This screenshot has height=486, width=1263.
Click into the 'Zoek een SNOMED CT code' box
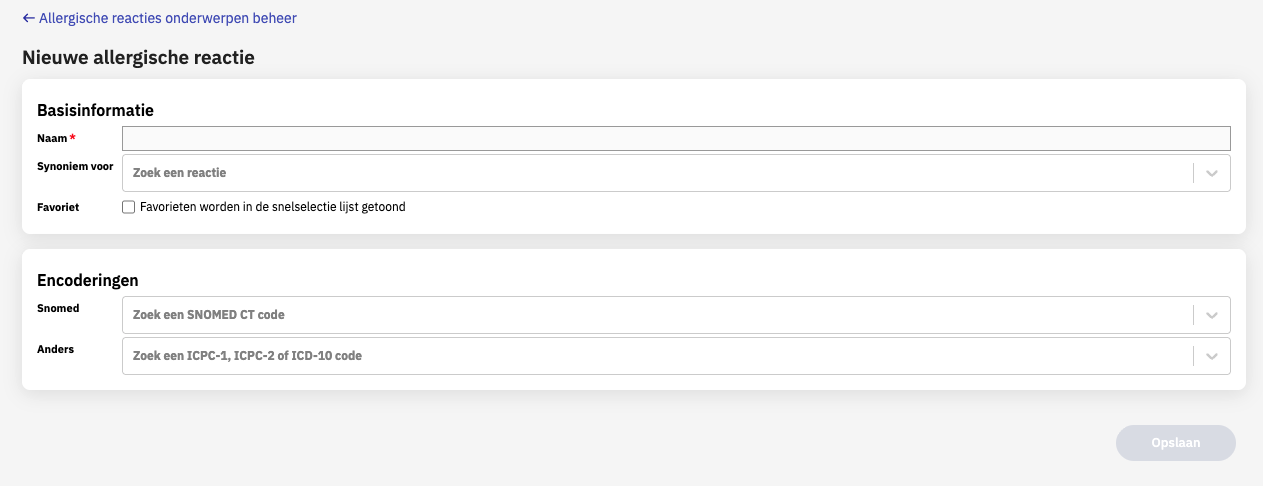(656, 315)
